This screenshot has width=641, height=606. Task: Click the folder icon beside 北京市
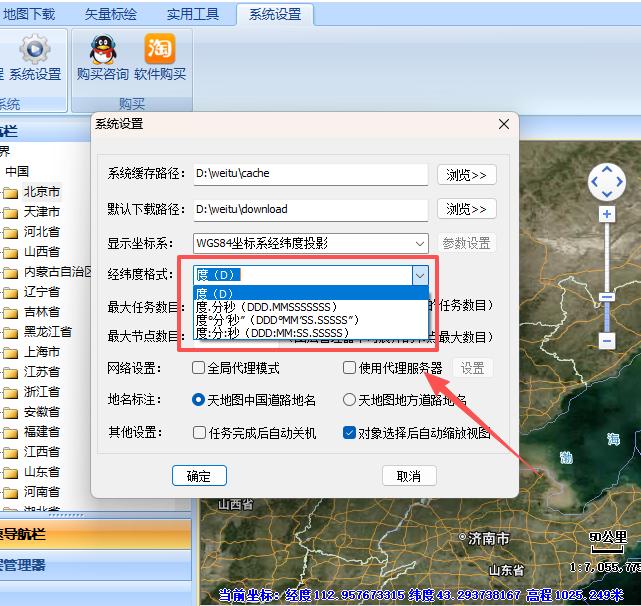(10, 193)
